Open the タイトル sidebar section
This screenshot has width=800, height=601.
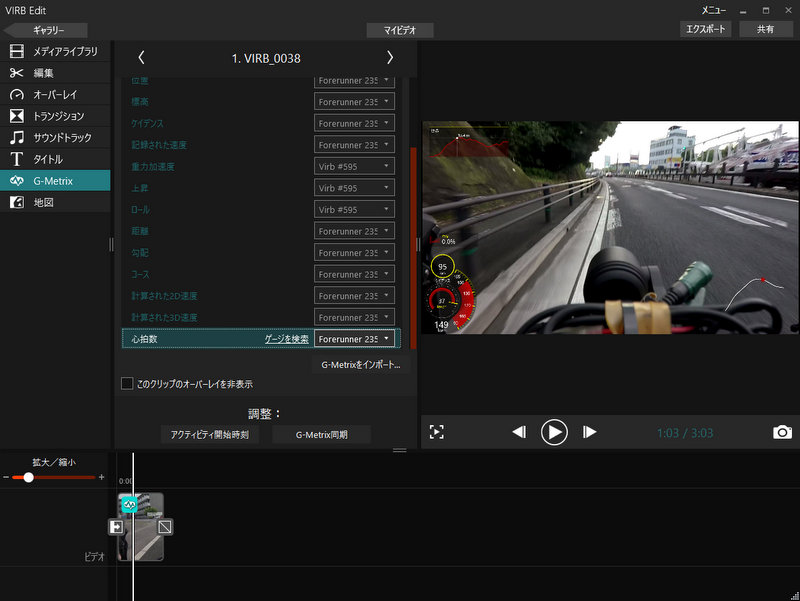pyautogui.click(x=55, y=159)
